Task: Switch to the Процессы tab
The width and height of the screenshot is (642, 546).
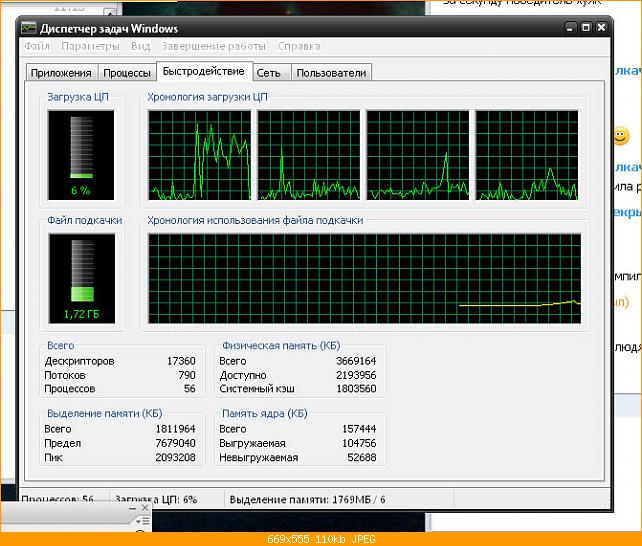Action: (127, 73)
